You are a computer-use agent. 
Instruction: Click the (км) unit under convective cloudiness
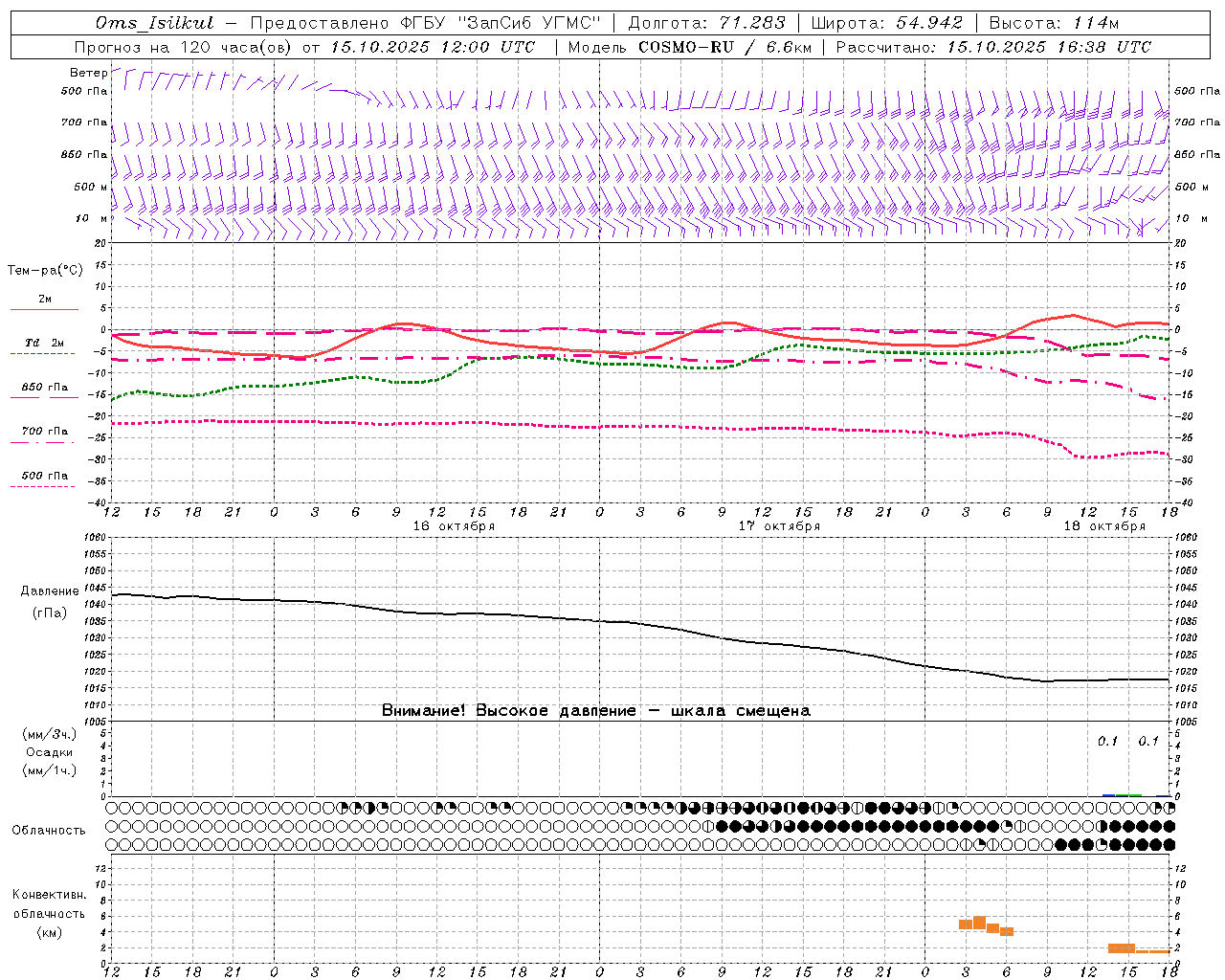click(x=49, y=932)
